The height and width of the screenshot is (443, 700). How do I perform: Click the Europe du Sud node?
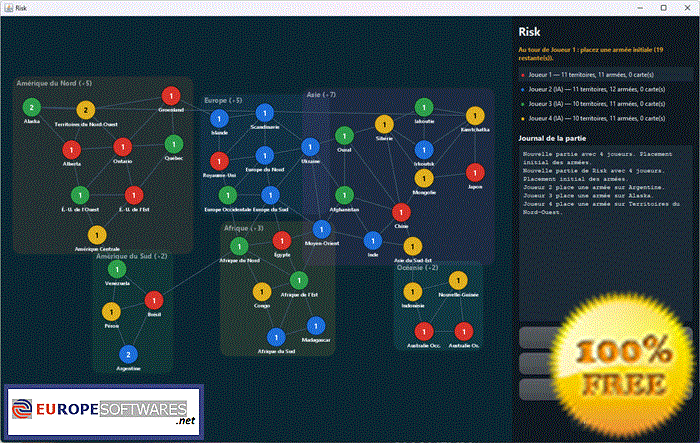coord(271,195)
